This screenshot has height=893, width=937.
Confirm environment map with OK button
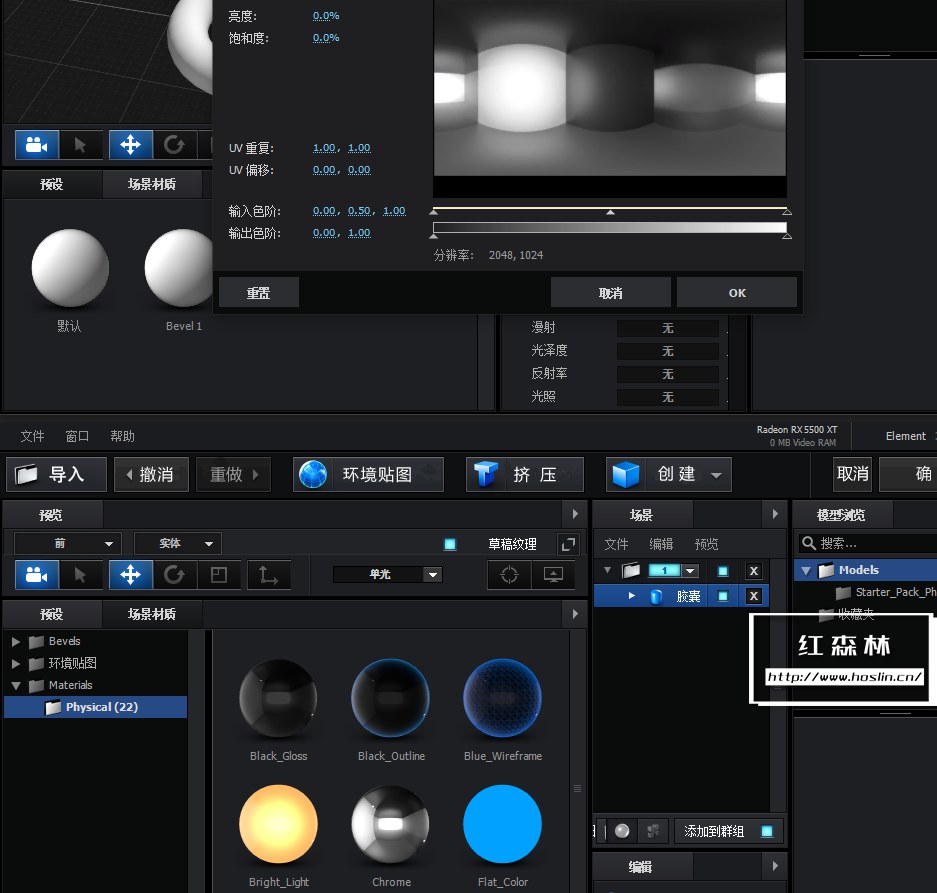tap(737, 292)
